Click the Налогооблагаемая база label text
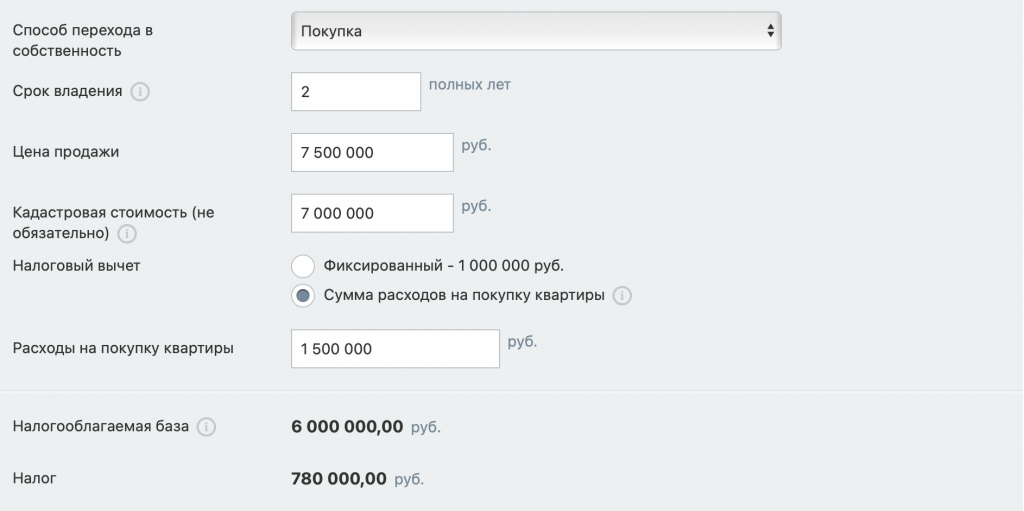 tap(100, 427)
